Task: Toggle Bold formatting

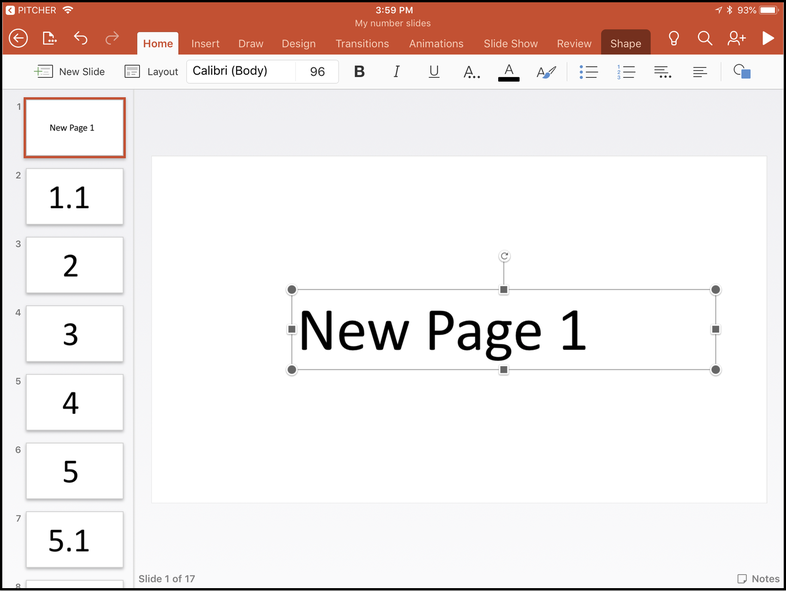Action: pos(360,72)
